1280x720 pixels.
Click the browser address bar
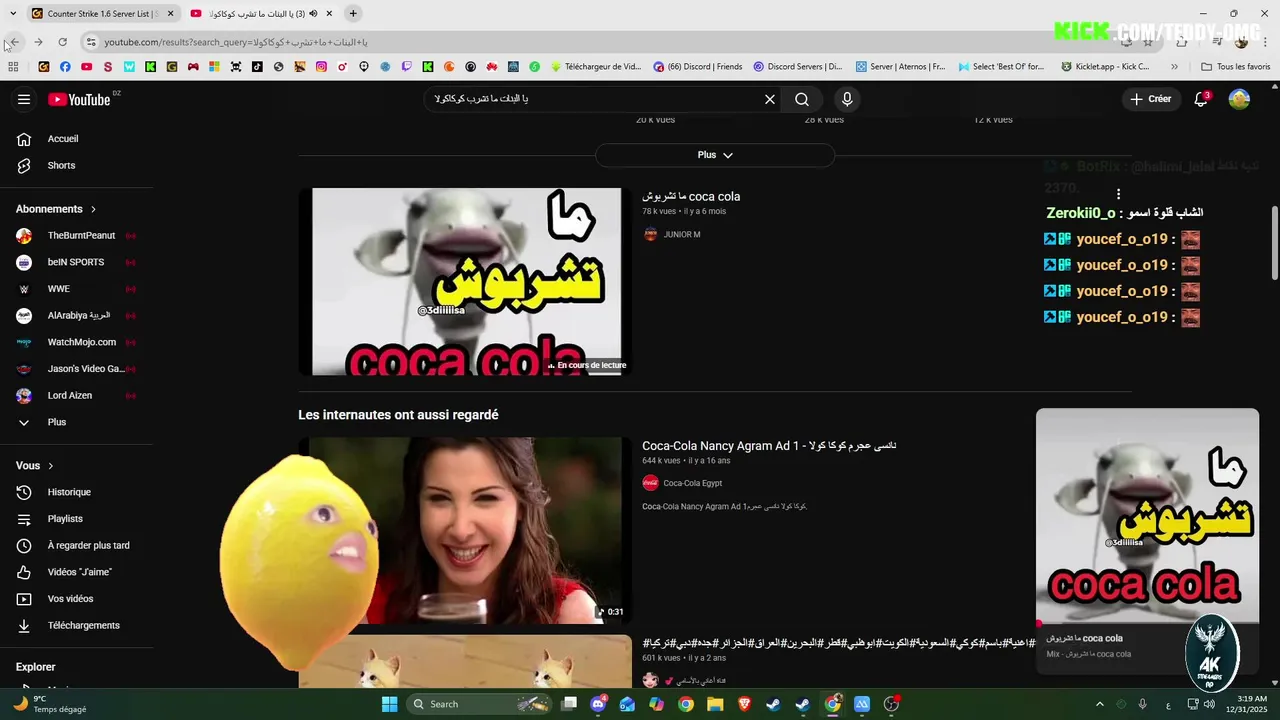coord(600,42)
